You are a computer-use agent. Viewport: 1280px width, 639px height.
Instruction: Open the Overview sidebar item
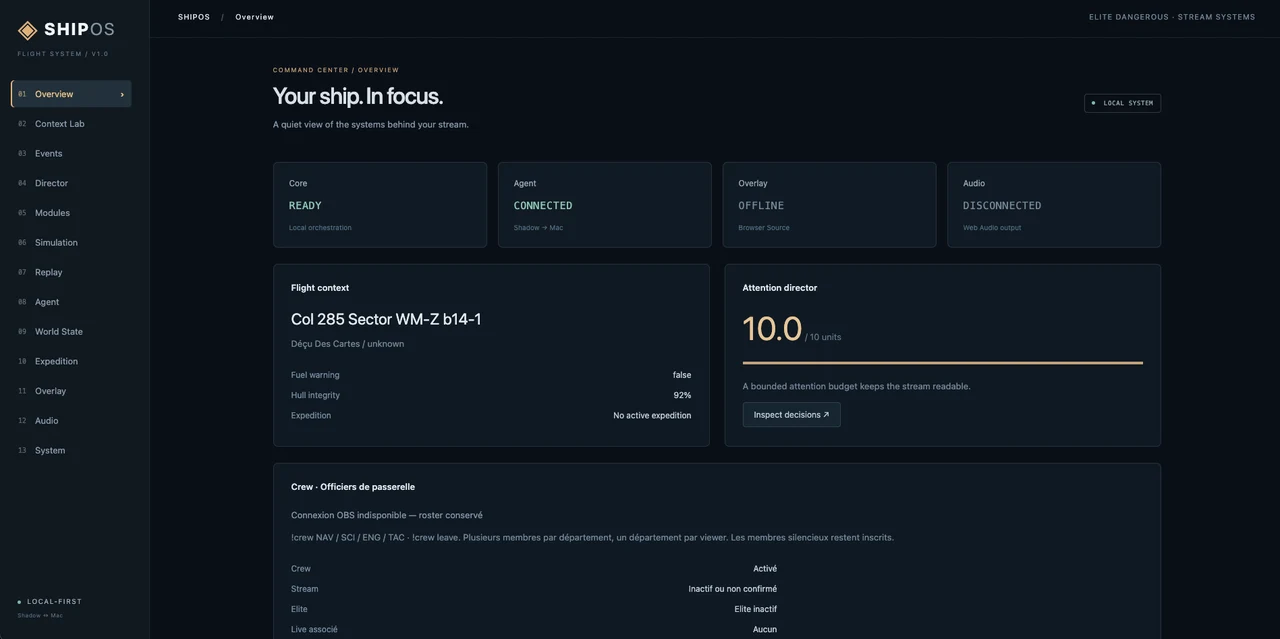71,94
